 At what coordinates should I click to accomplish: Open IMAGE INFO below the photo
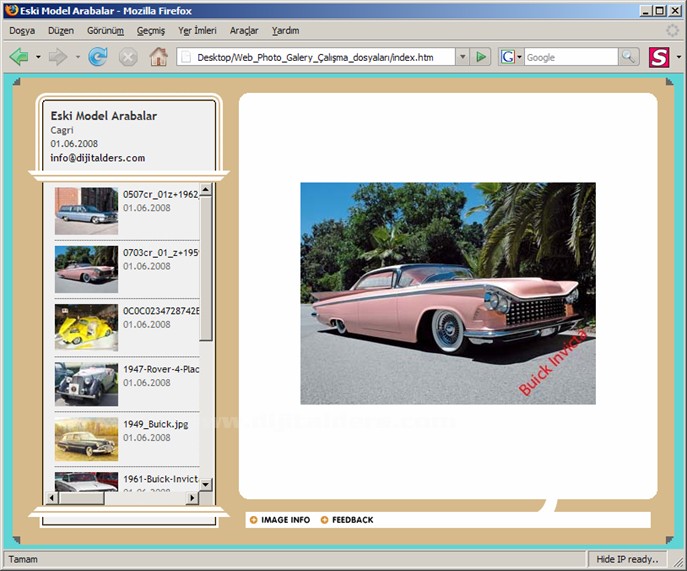click(285, 520)
